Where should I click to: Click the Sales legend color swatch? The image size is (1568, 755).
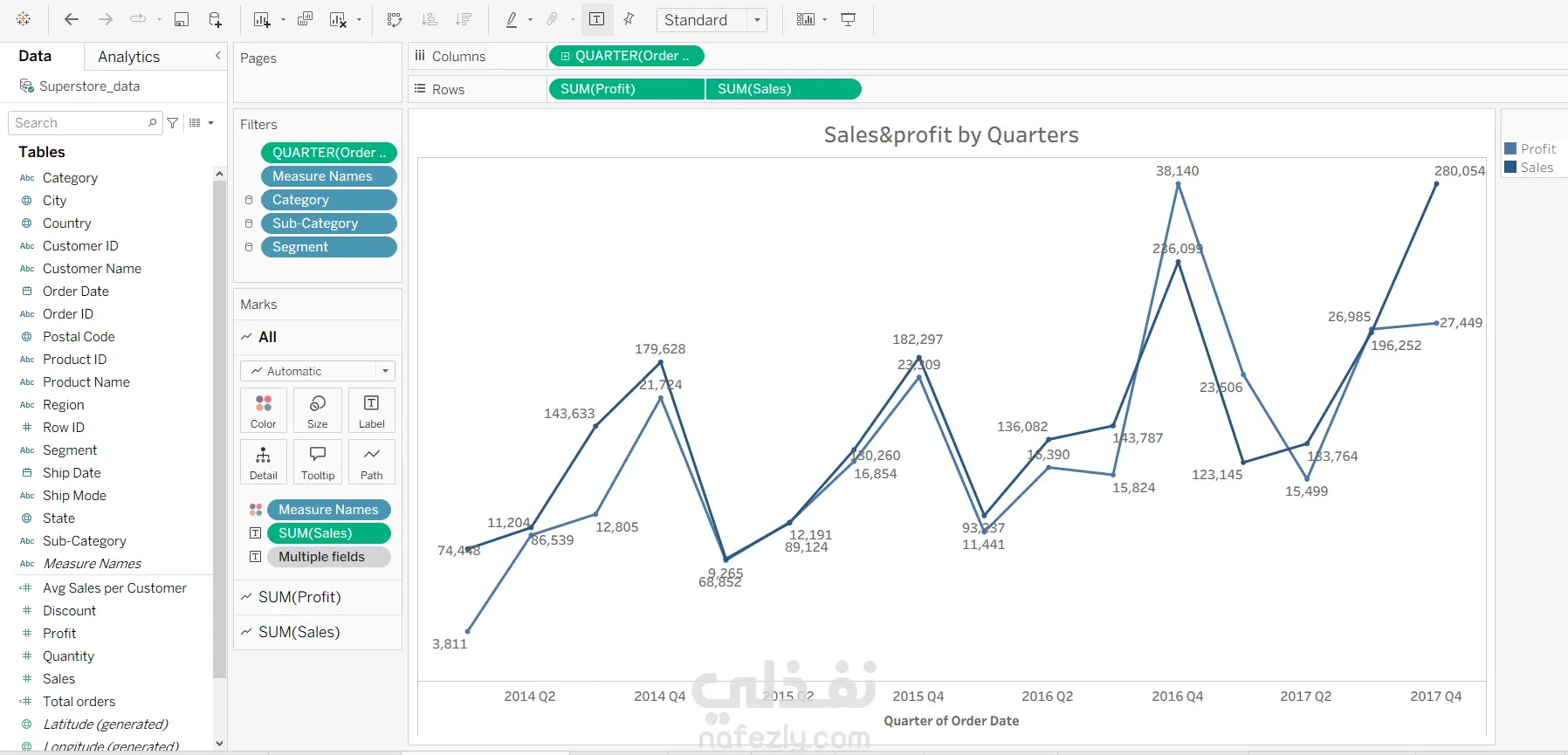click(1510, 168)
